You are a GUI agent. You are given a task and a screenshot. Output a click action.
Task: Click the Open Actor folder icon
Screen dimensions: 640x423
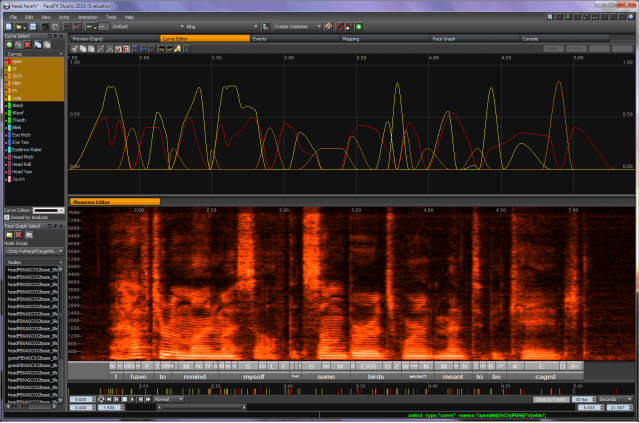(x=19, y=27)
